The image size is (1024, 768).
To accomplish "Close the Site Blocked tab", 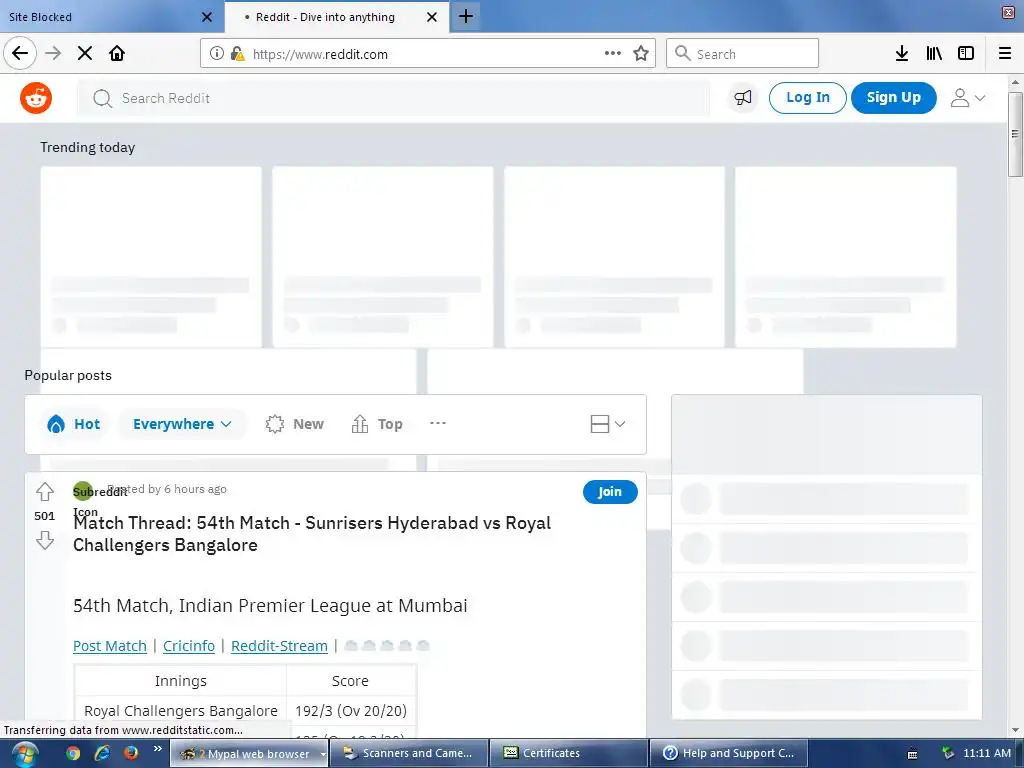I will [207, 17].
